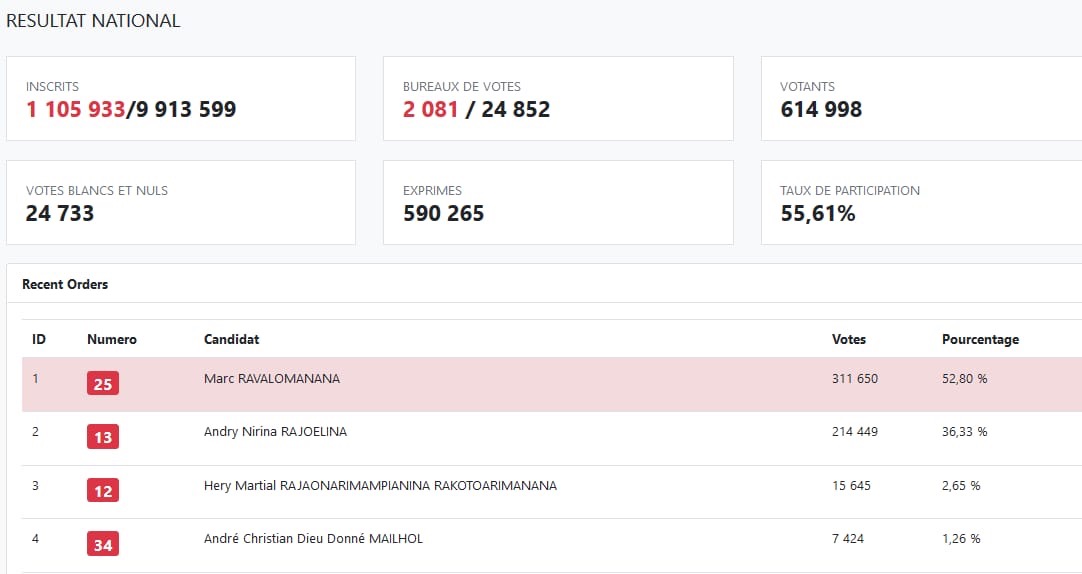Open the EXPRIMES statistics card

[558, 203]
